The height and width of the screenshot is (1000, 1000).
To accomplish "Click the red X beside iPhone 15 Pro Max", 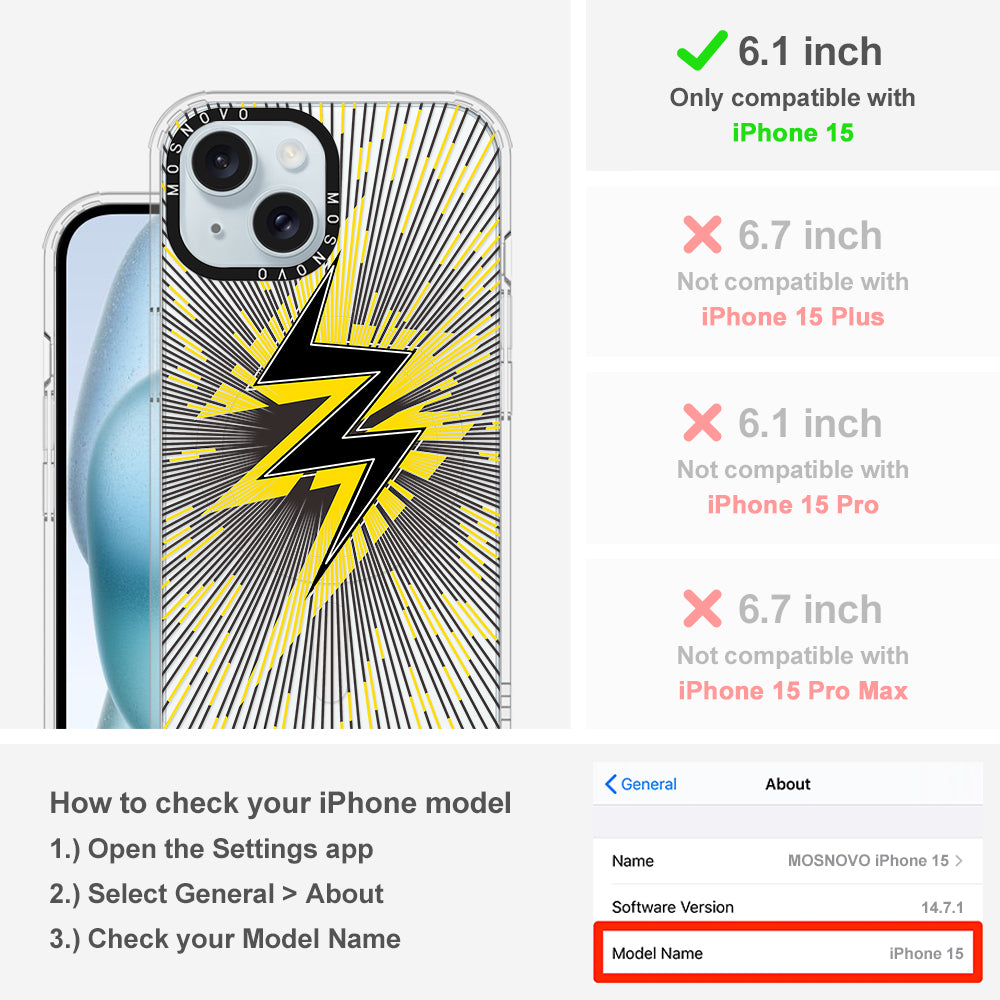I will (x=702, y=608).
